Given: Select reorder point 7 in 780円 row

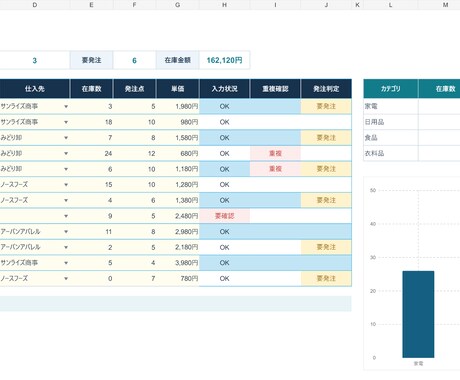Looking at the screenshot, I should (134, 279).
